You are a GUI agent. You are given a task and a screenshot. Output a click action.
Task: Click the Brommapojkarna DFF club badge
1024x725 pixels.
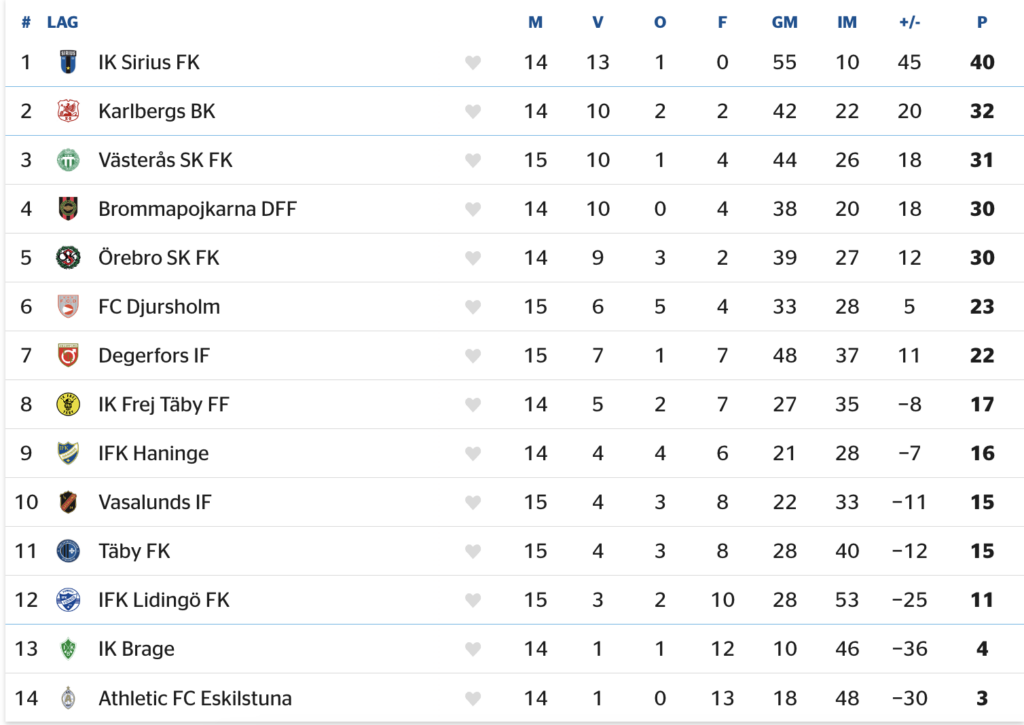[68, 209]
